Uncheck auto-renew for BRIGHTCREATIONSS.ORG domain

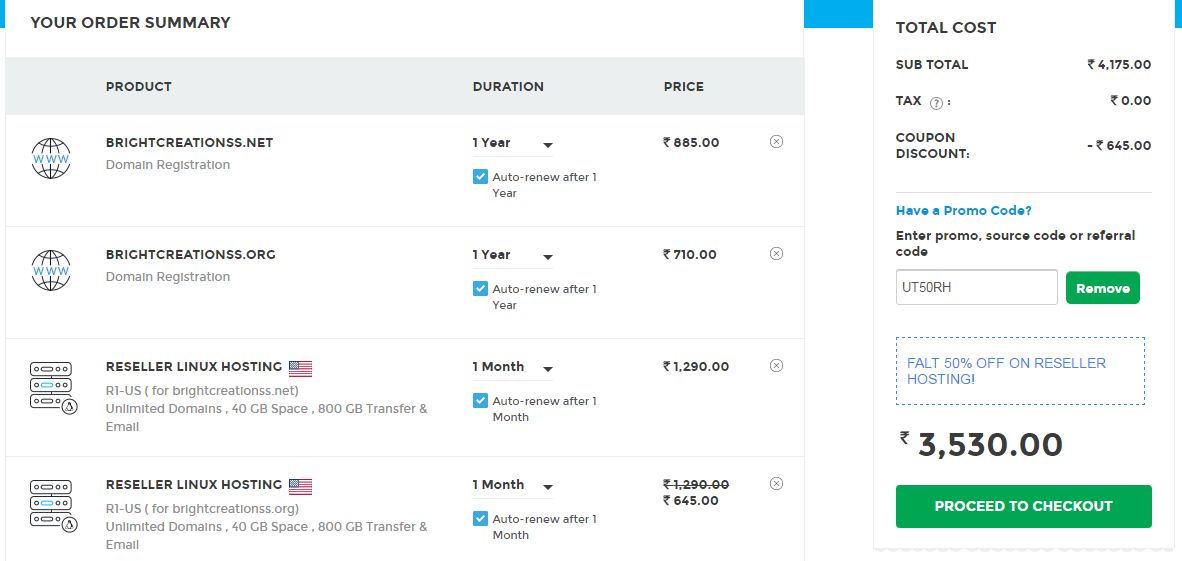pyautogui.click(x=480, y=289)
